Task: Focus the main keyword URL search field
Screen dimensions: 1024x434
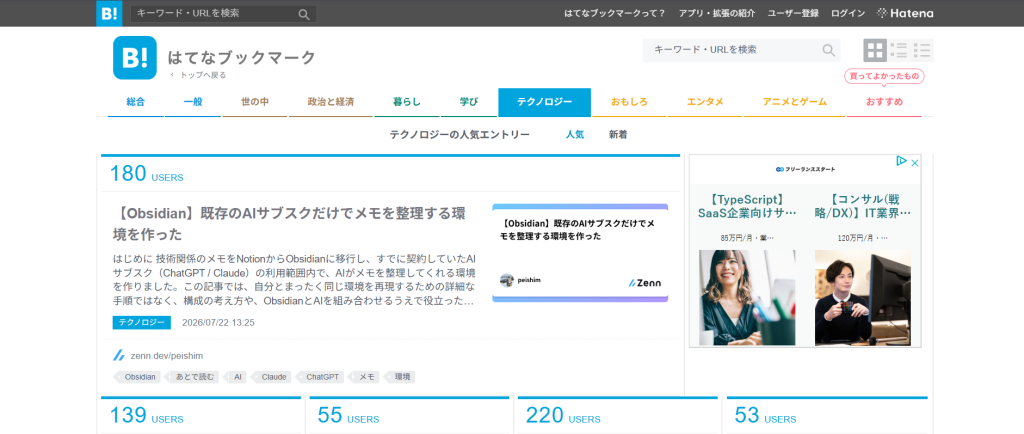Action: 741,50
